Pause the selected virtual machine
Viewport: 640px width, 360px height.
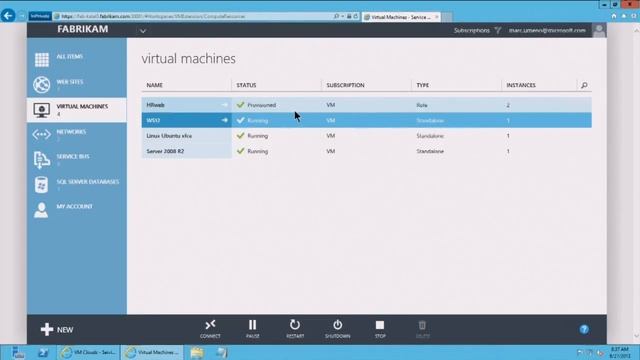coord(253,329)
